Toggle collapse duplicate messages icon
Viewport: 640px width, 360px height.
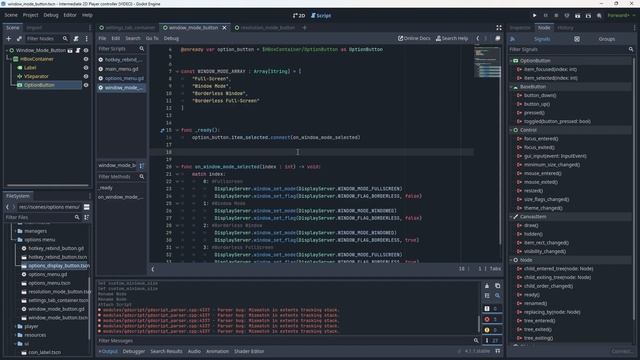click(x=487, y=296)
